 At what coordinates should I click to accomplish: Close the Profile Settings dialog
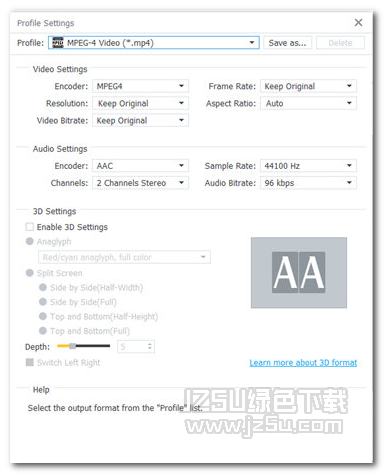point(358,22)
